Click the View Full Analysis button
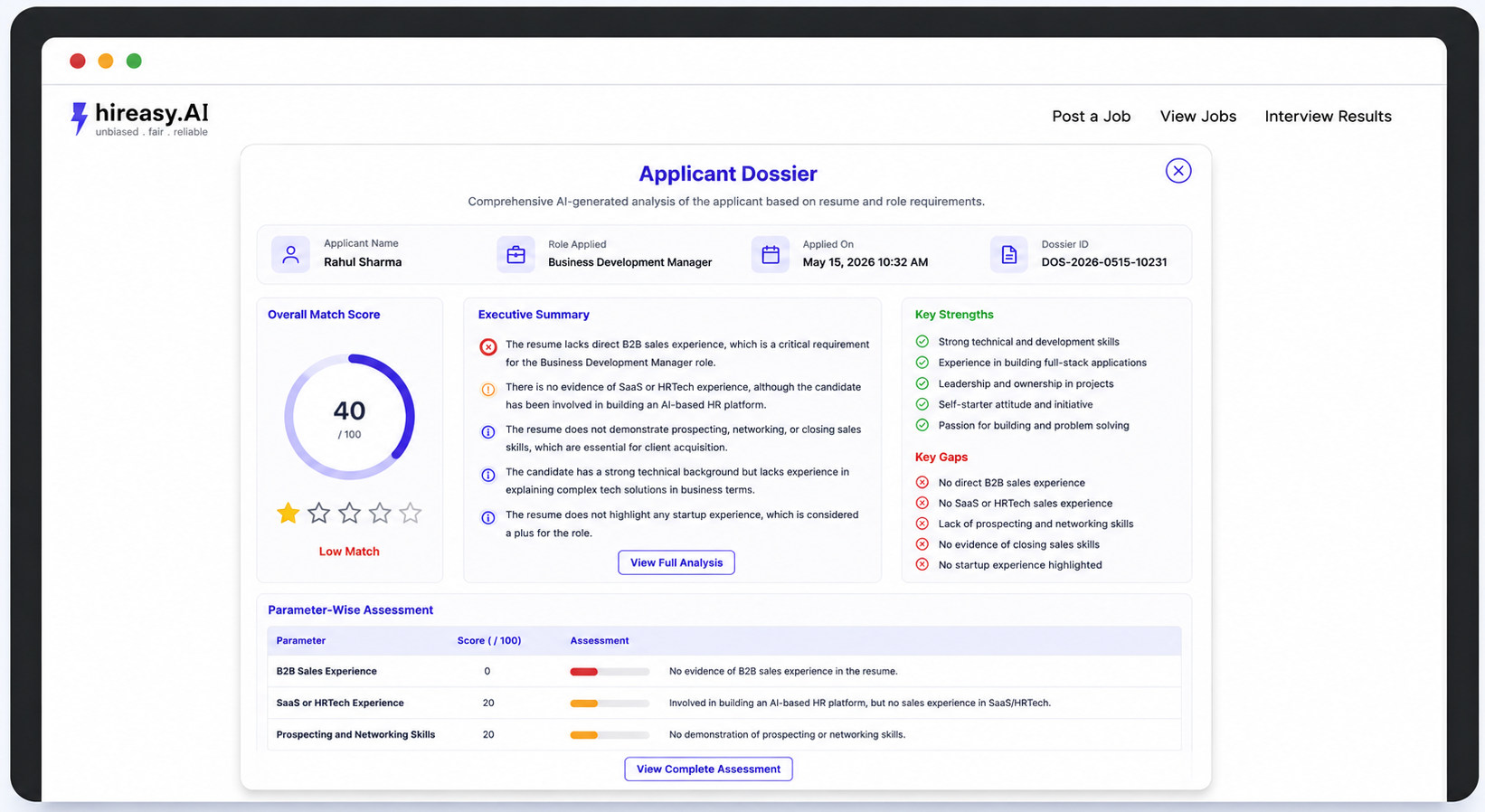Image resolution: width=1485 pixels, height=812 pixels. pos(676,562)
